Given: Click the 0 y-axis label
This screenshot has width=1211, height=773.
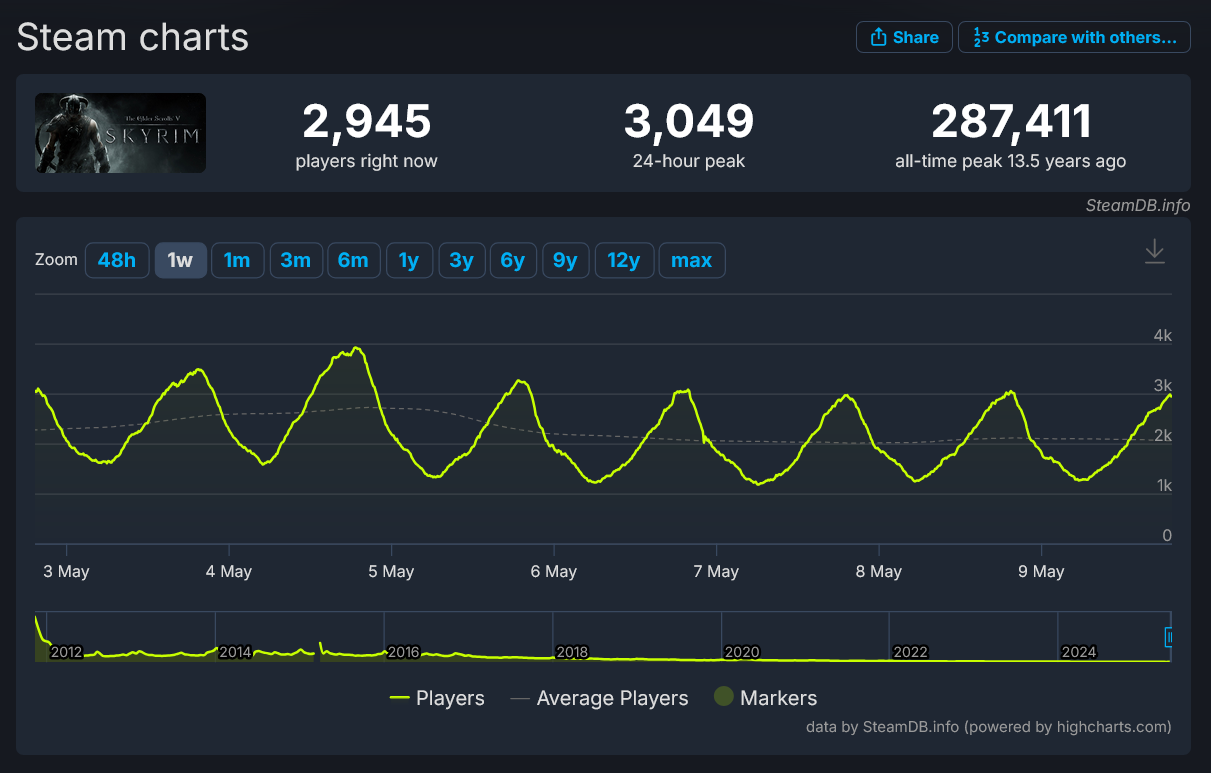Looking at the screenshot, I should point(1166,535).
